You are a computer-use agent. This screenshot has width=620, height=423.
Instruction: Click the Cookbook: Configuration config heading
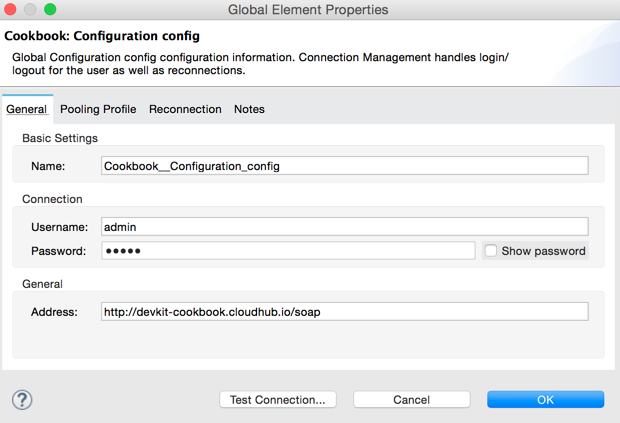click(x=102, y=36)
